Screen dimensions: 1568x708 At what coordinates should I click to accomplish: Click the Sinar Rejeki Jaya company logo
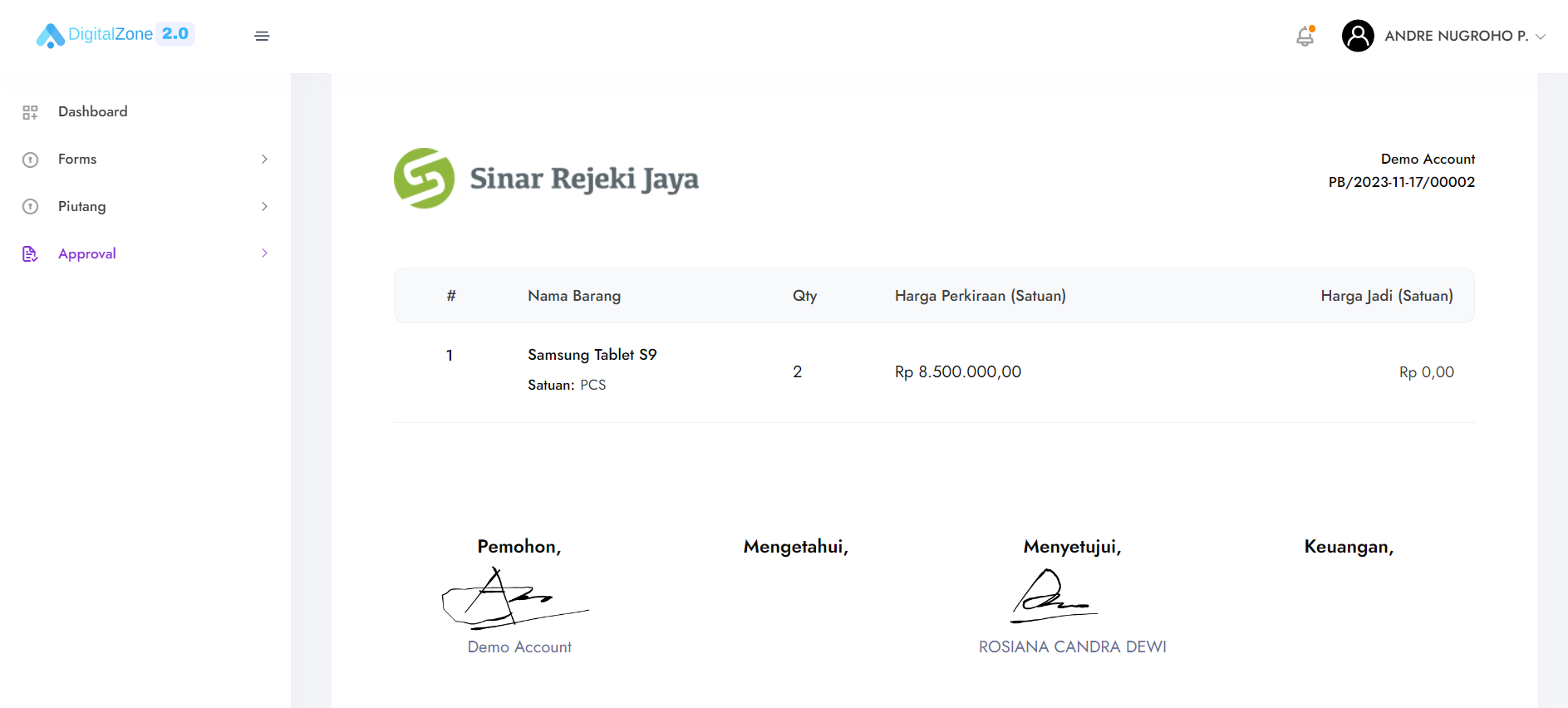tap(546, 178)
